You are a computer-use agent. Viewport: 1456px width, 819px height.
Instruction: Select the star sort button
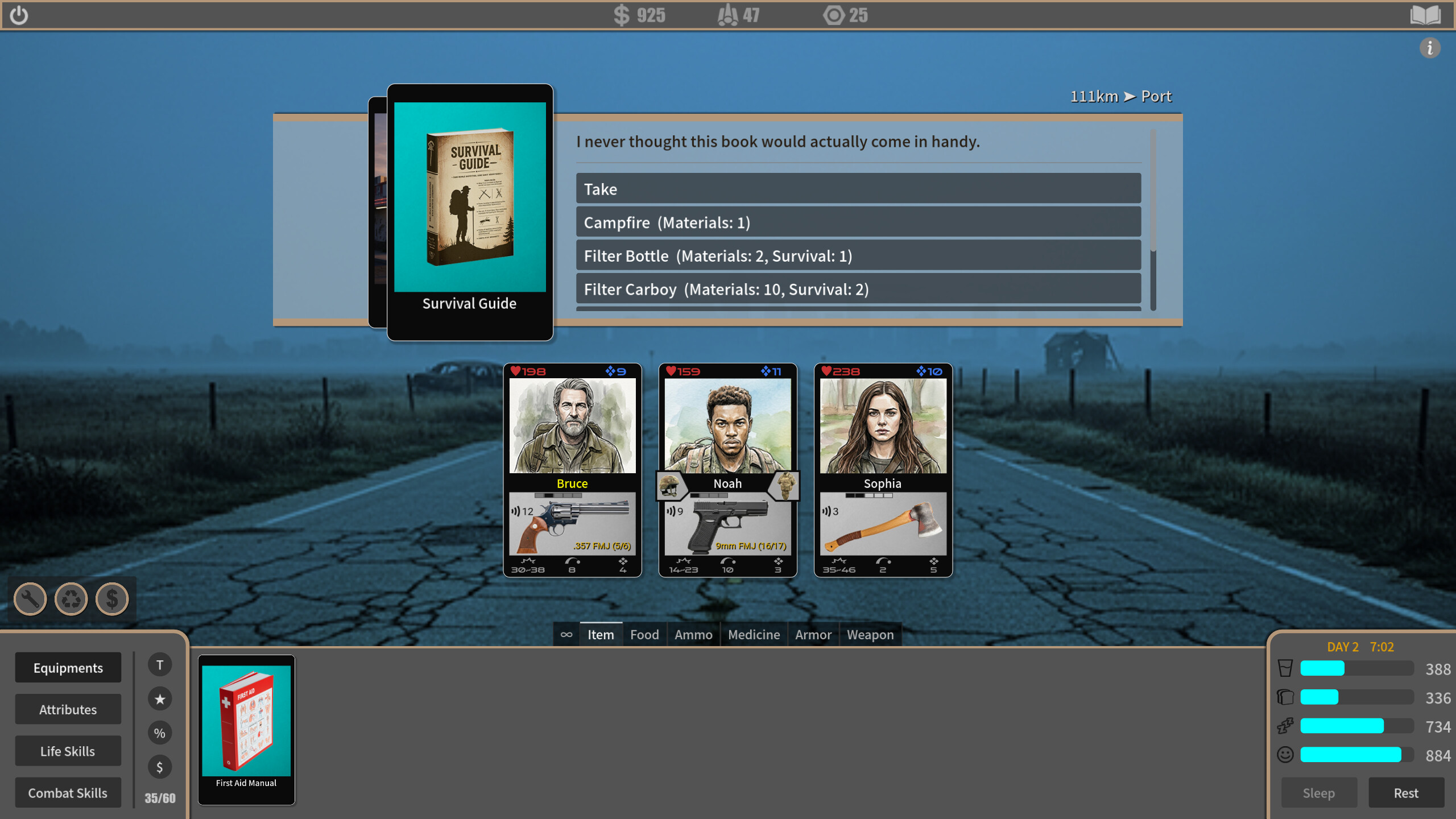(x=160, y=699)
